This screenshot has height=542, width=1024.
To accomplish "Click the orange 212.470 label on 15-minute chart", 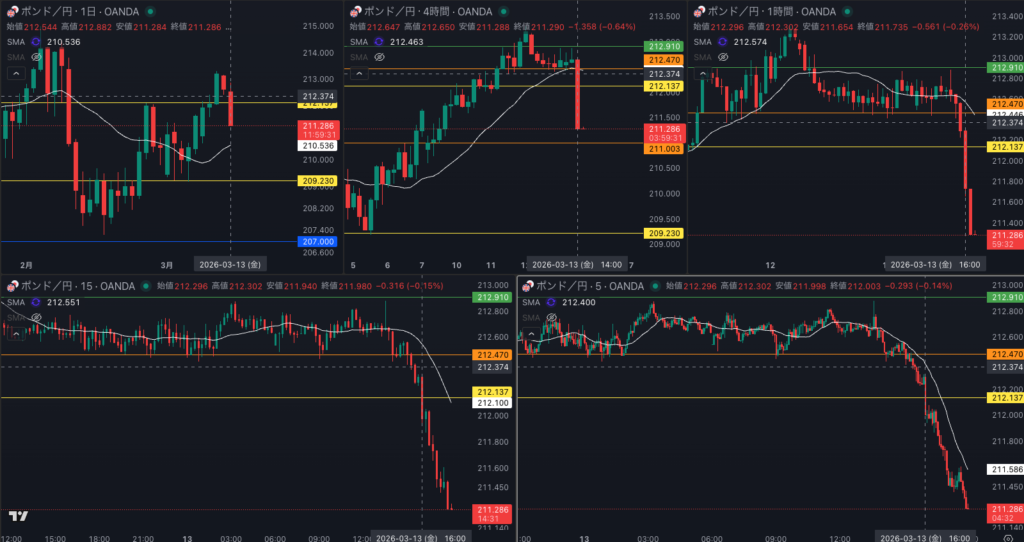I will tap(491, 355).
